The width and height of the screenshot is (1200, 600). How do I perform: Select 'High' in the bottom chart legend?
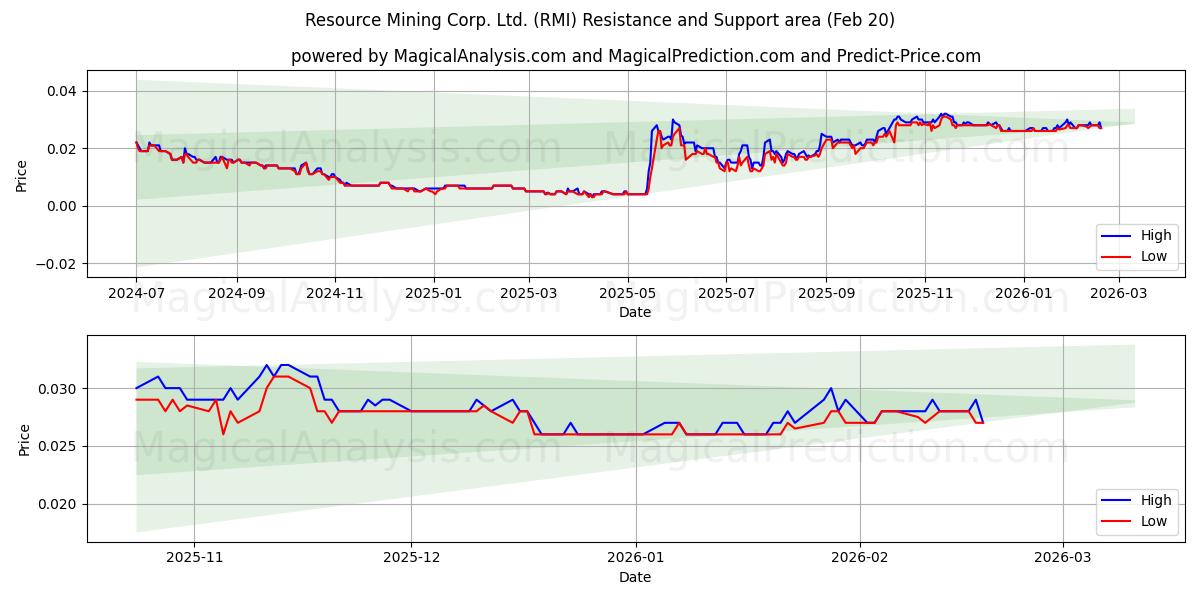pyautogui.click(x=1156, y=501)
